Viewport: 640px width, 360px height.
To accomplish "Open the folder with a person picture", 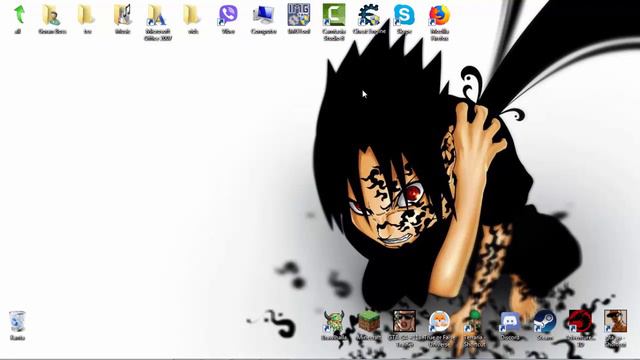I will (52, 15).
